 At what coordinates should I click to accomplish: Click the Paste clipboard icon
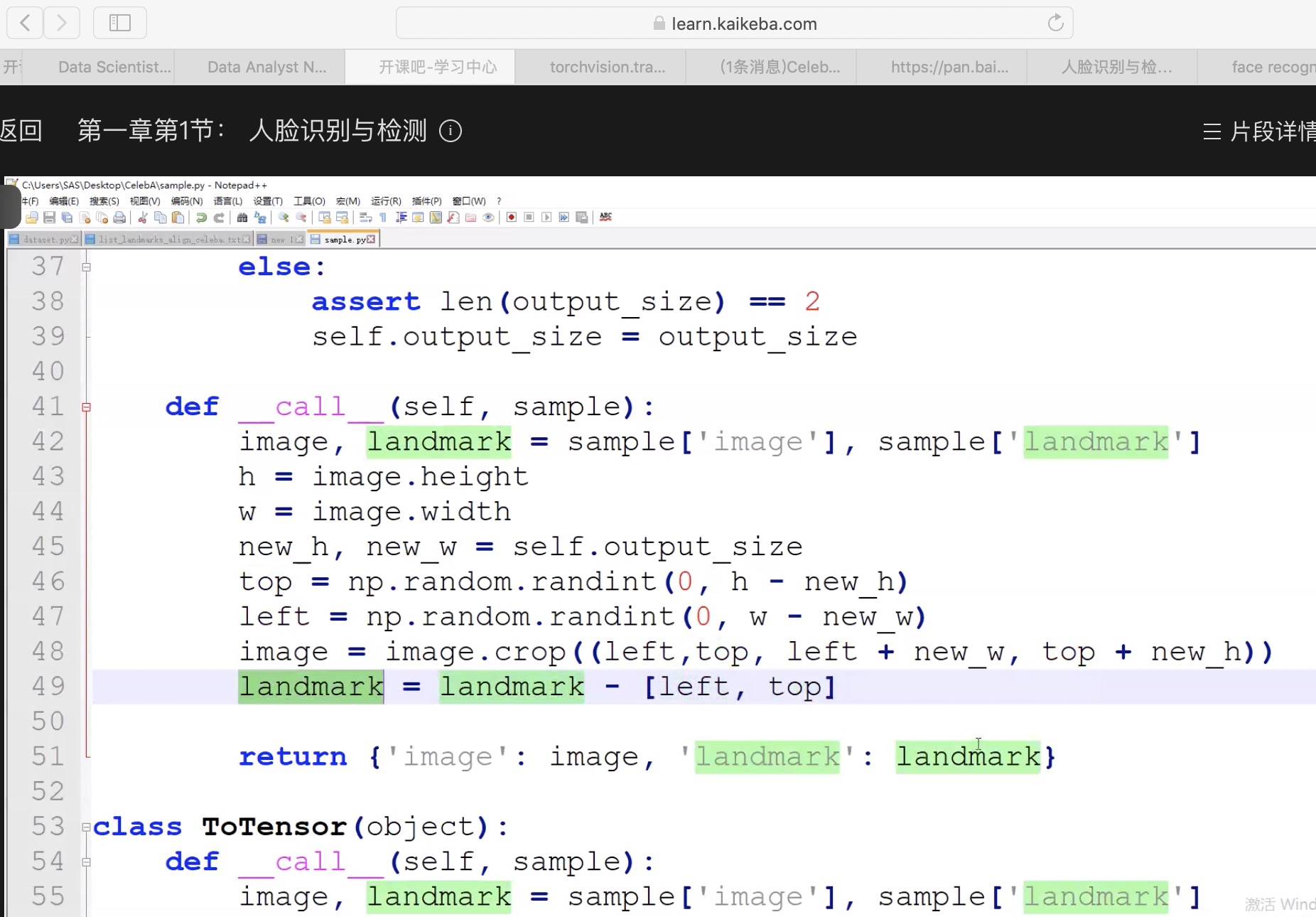click(178, 218)
